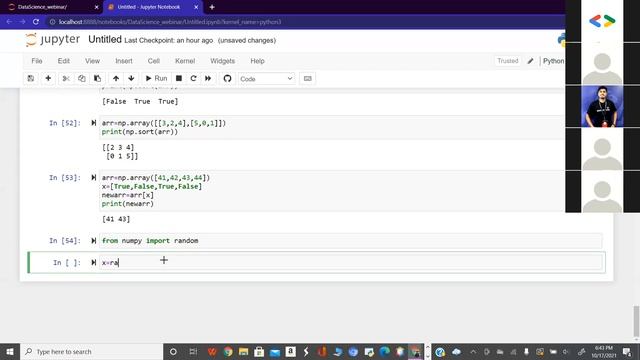Restart the kernel icon
This screenshot has width=640, height=360.
193,78
